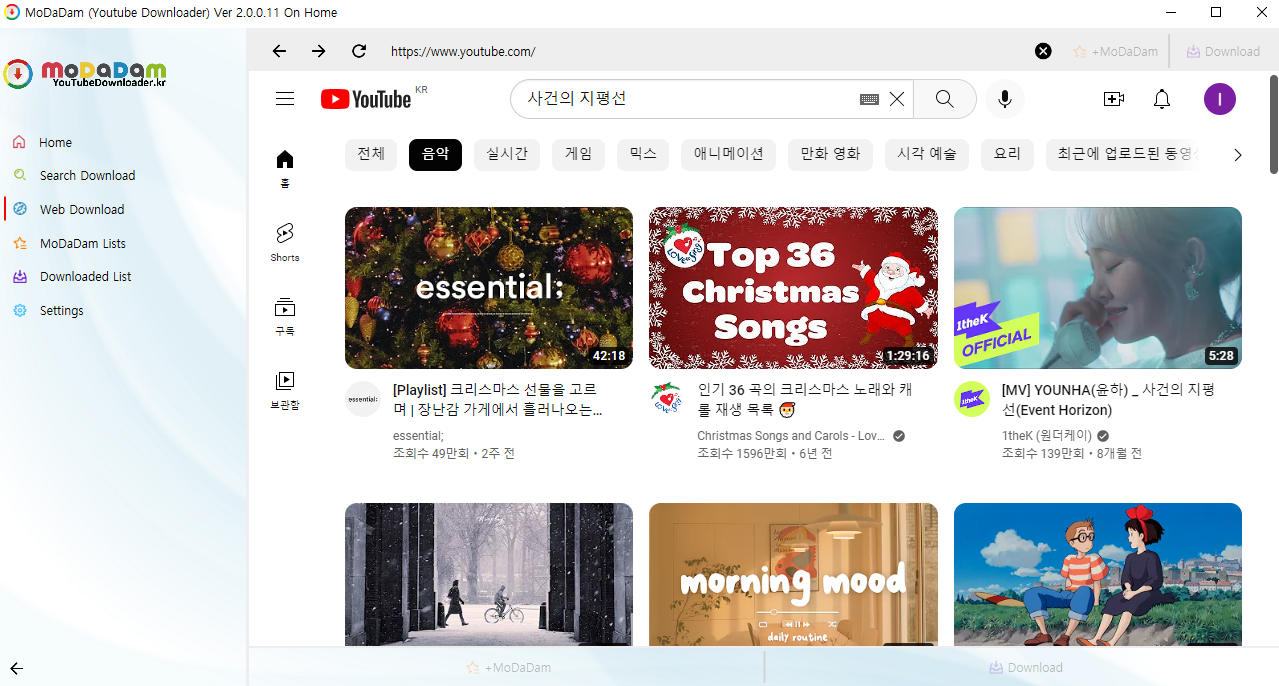Open MoDaDam Lists
The width and height of the screenshot is (1279, 686).
point(83,243)
